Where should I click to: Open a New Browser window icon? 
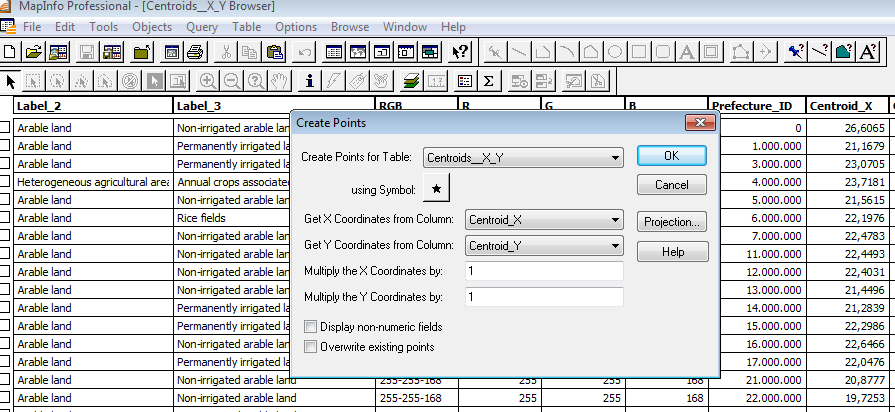tap(333, 52)
